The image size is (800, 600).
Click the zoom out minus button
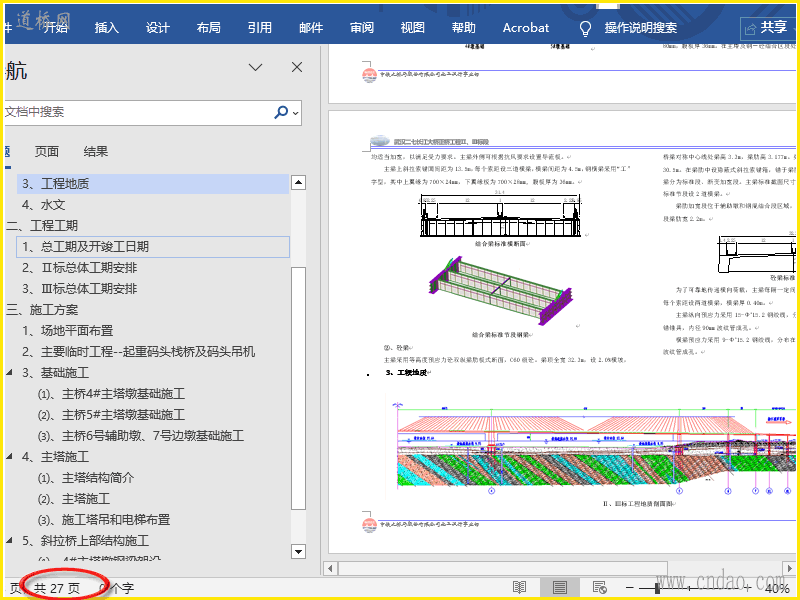click(630, 588)
